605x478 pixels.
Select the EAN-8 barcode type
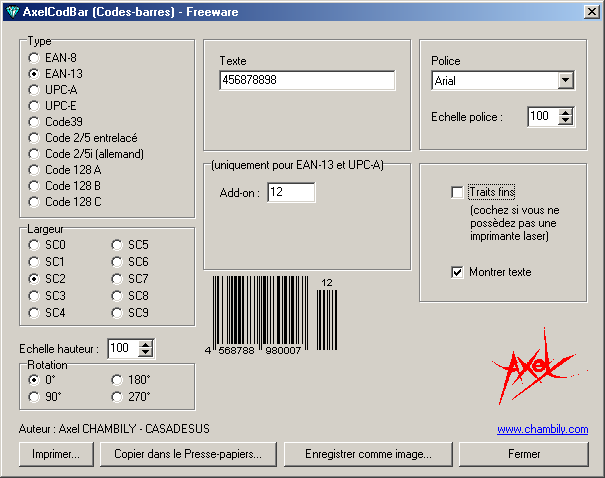tap(34, 58)
